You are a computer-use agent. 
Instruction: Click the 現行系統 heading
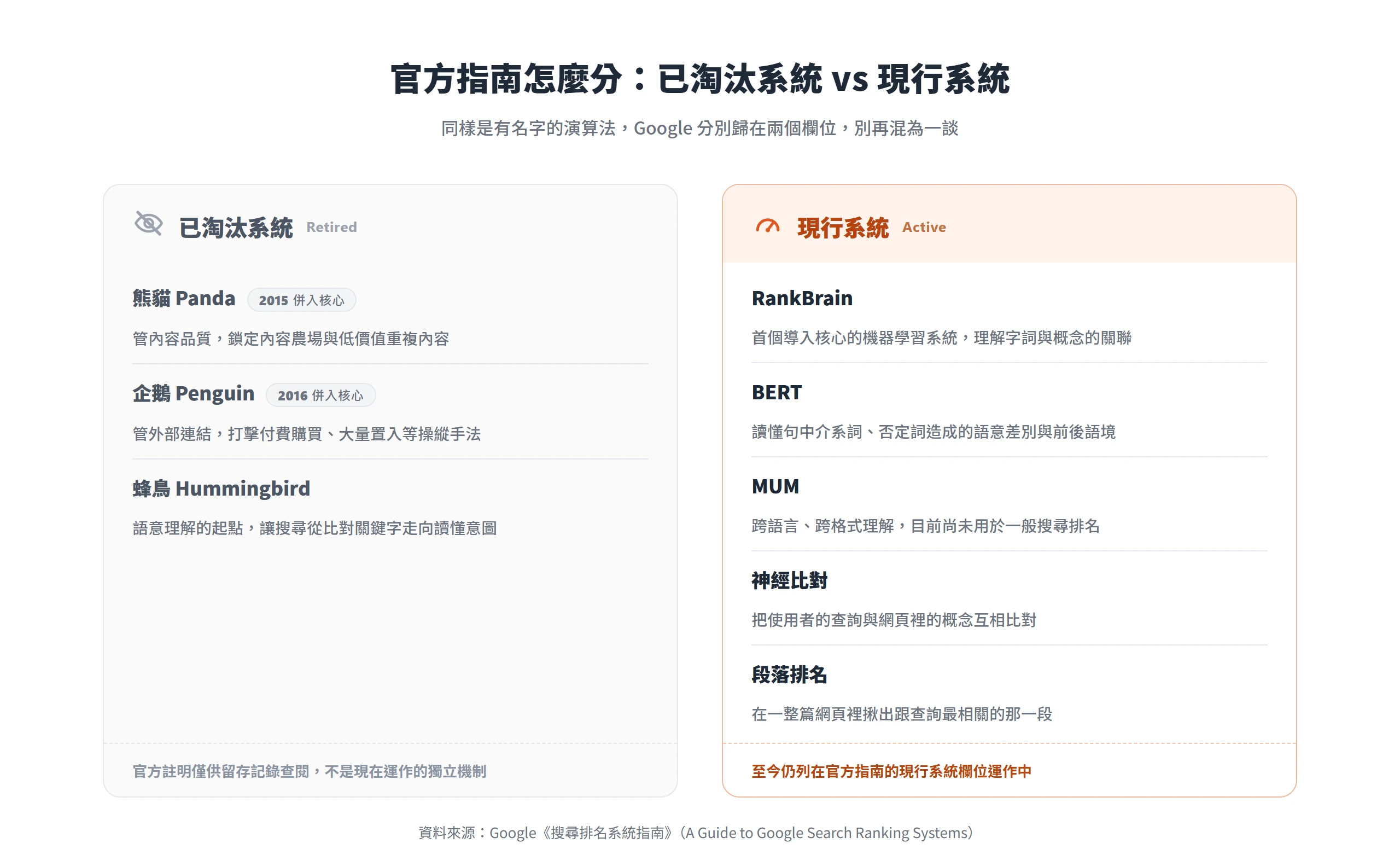[x=843, y=228]
